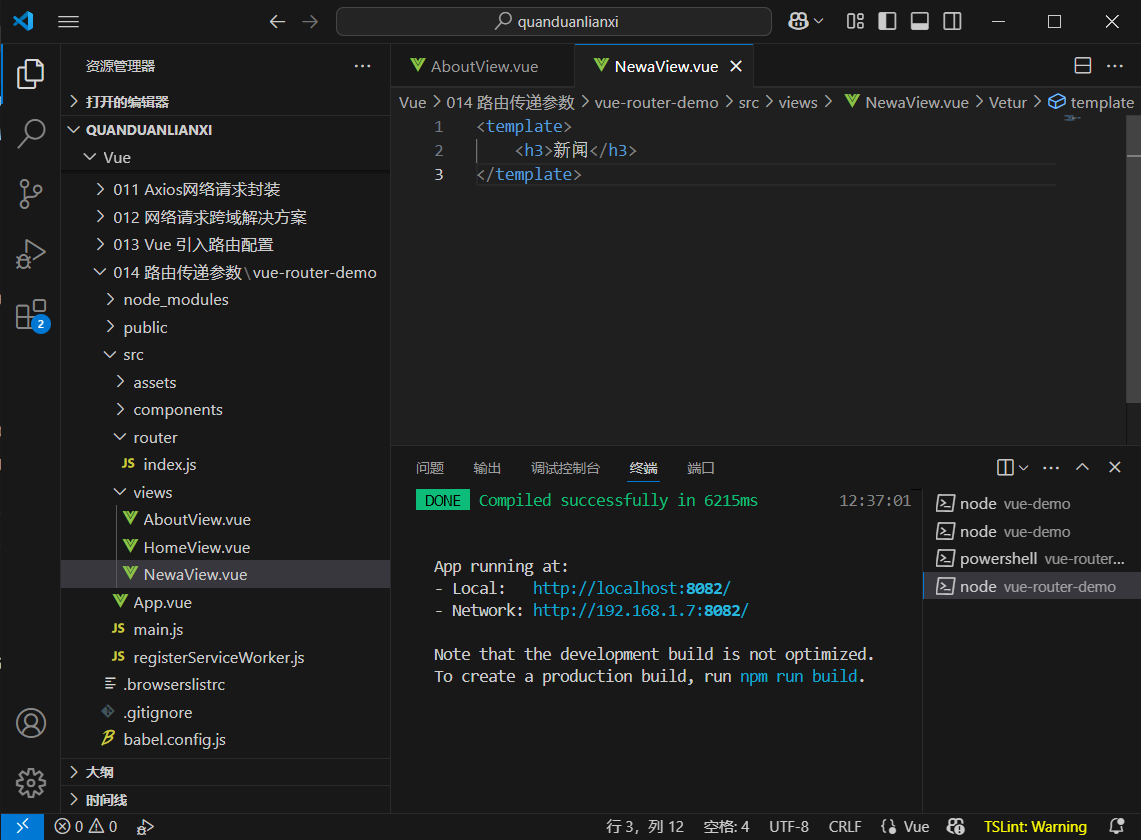Open Explorer panel More Actions ellipsis

pyautogui.click(x=362, y=66)
